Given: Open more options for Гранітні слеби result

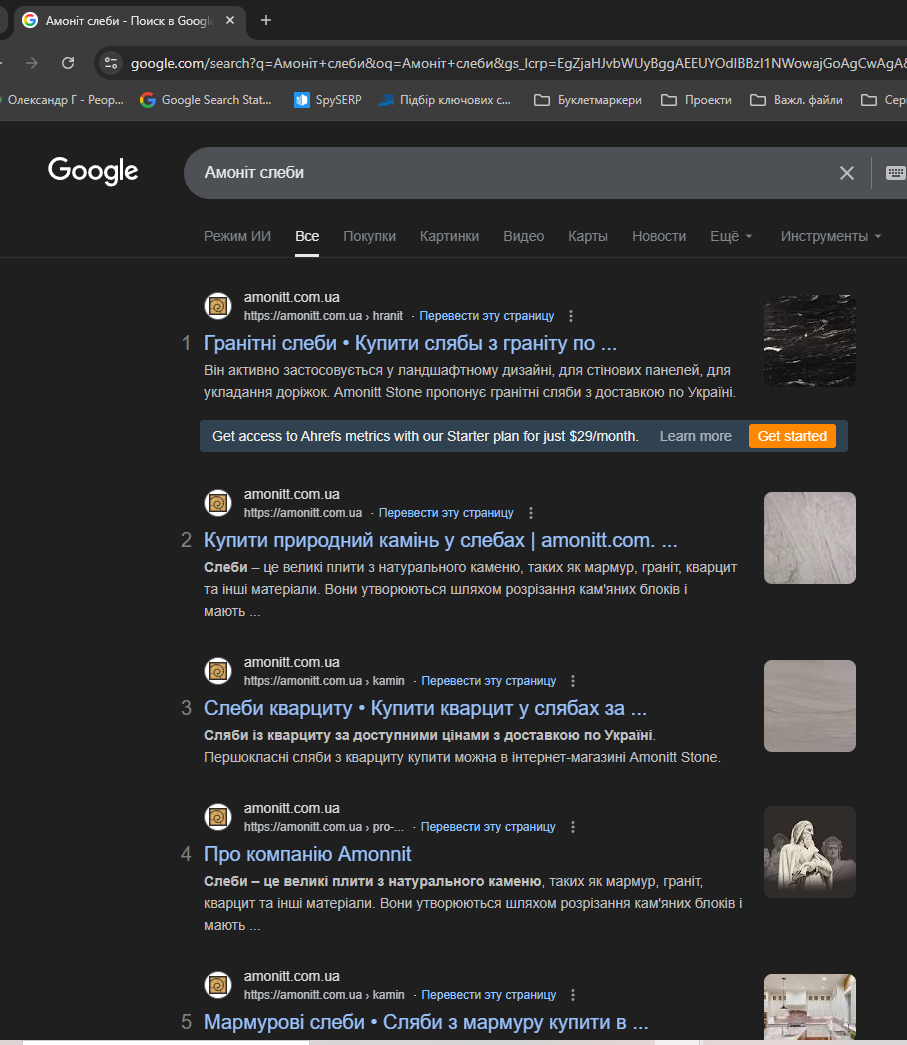Looking at the screenshot, I should pos(571,316).
